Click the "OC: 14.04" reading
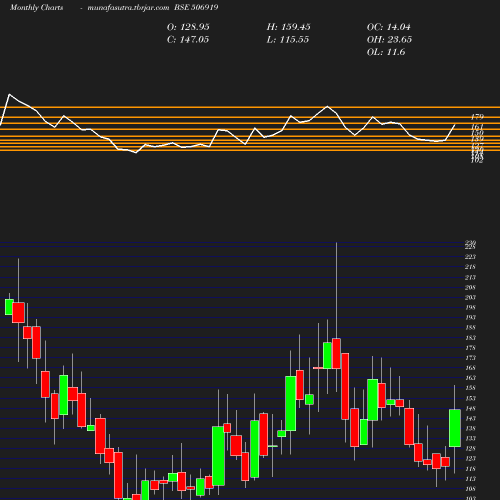Image resolution: width=500 pixels, height=500 pixels. (x=389, y=27)
